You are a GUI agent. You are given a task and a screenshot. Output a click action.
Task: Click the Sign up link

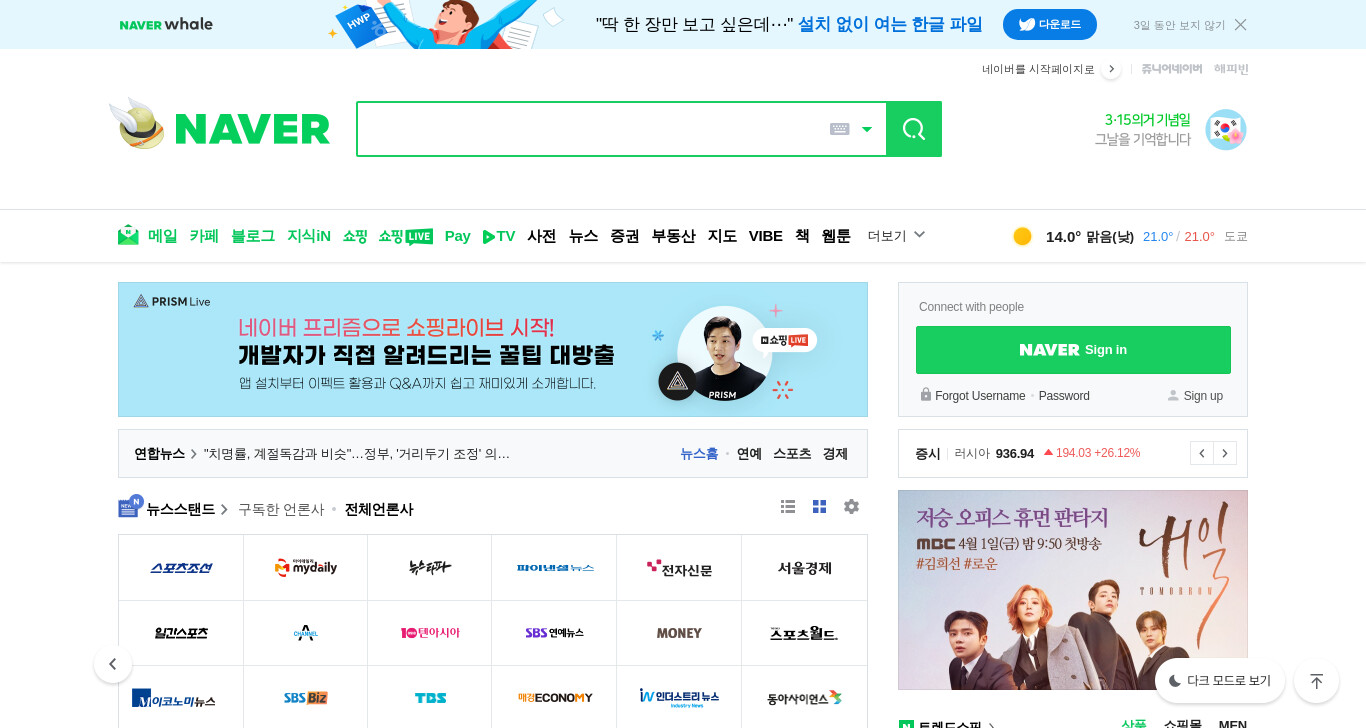tap(1195, 396)
